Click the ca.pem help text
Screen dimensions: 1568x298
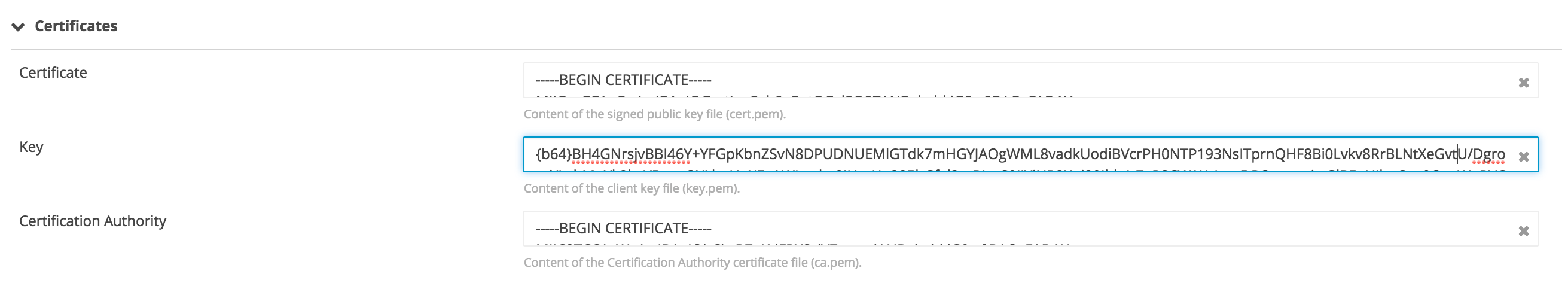692,263
